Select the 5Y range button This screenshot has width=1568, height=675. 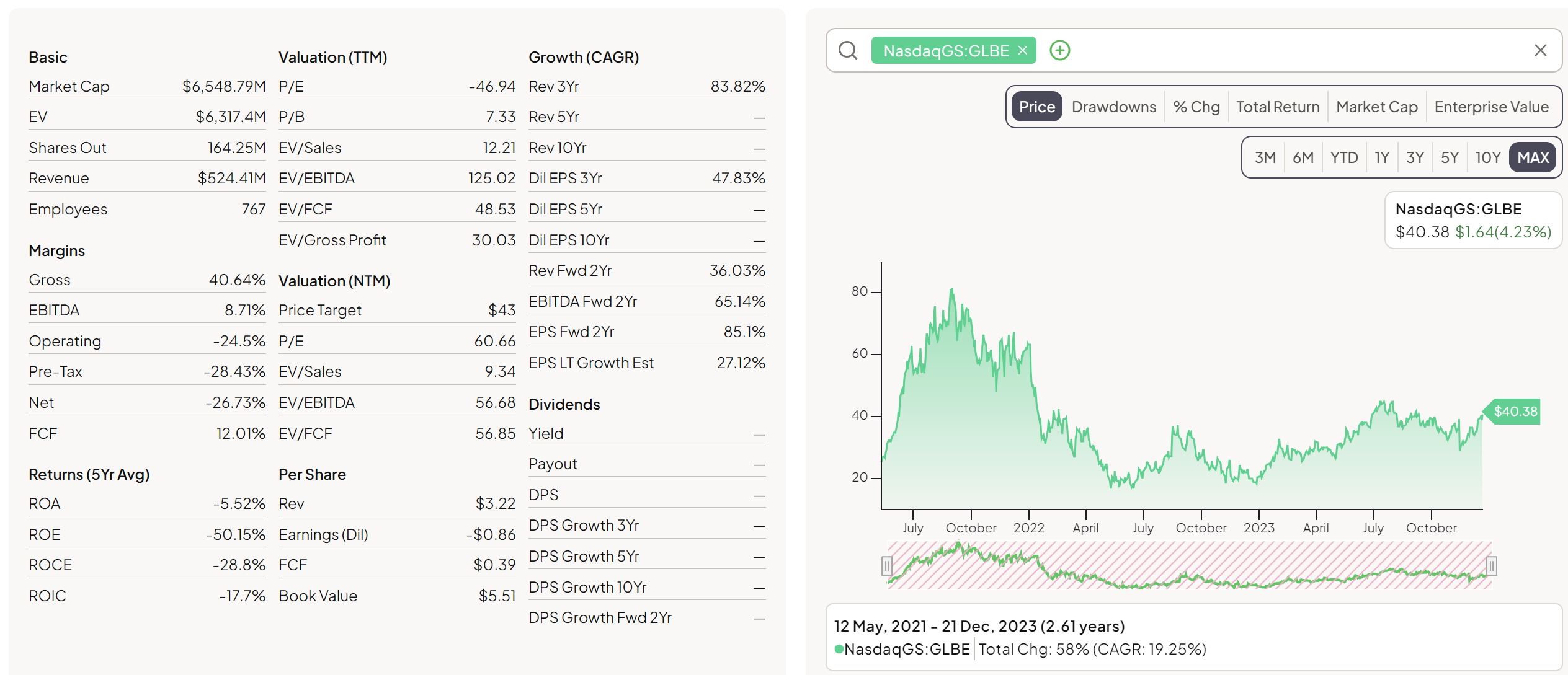click(x=1449, y=157)
